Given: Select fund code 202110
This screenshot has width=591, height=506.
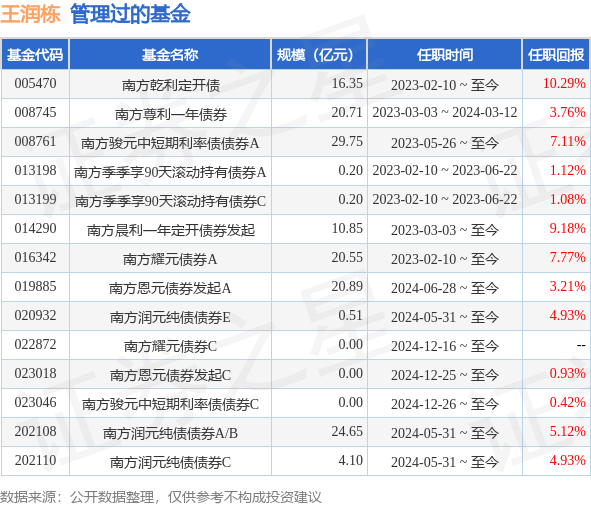Looking at the screenshot, I should pyautogui.click(x=35, y=461).
